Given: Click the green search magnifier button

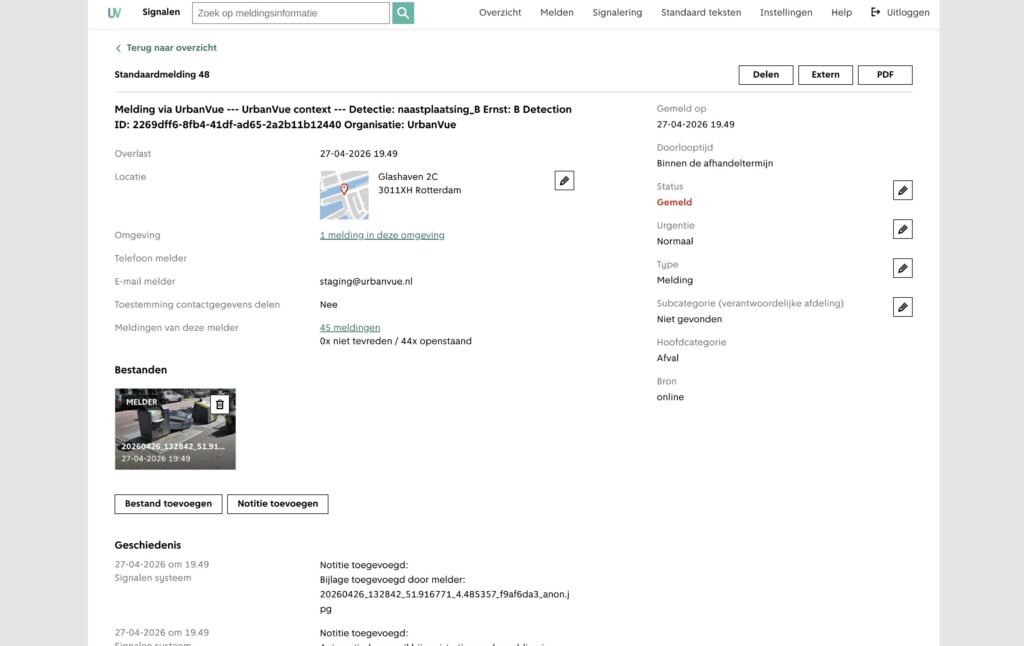Looking at the screenshot, I should click(x=403, y=13).
